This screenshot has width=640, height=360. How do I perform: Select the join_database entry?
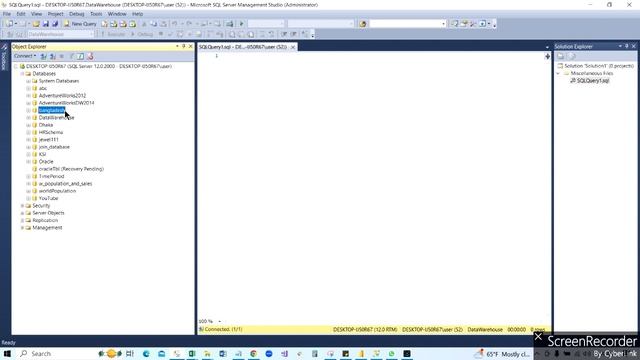[54, 147]
